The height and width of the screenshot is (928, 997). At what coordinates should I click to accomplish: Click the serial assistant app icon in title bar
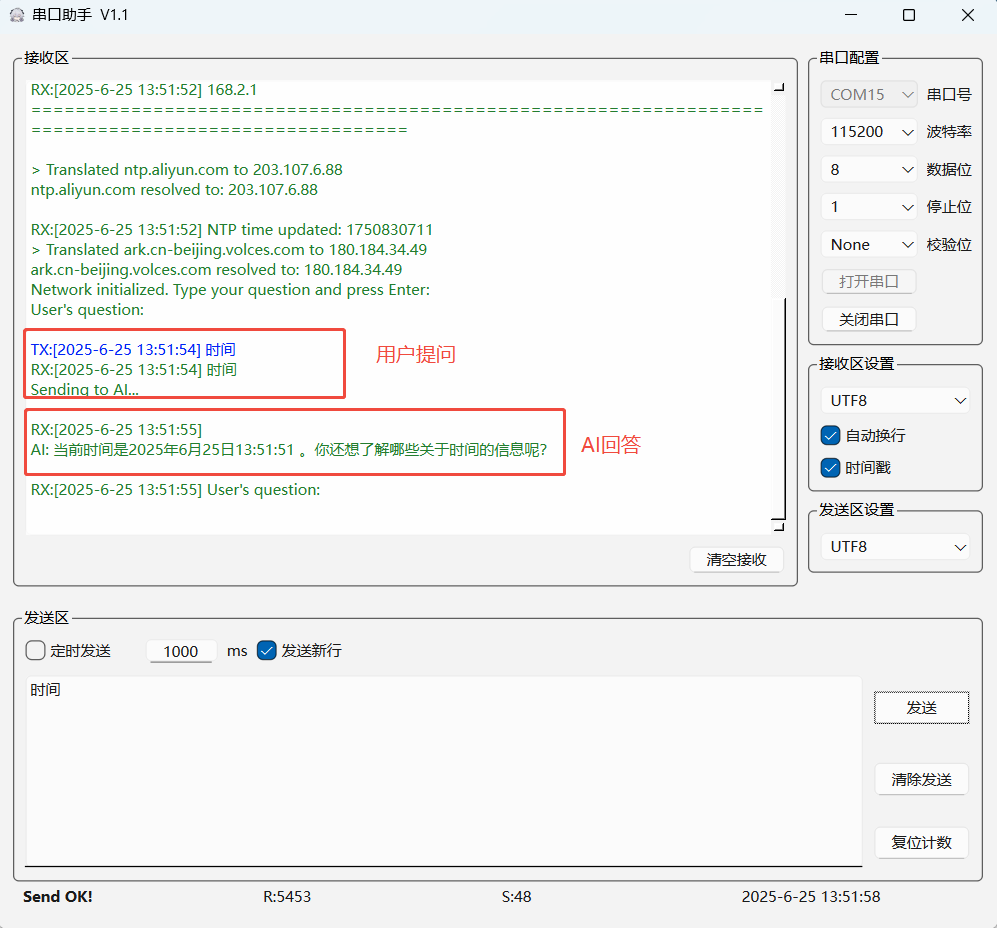pyautogui.click(x=16, y=15)
